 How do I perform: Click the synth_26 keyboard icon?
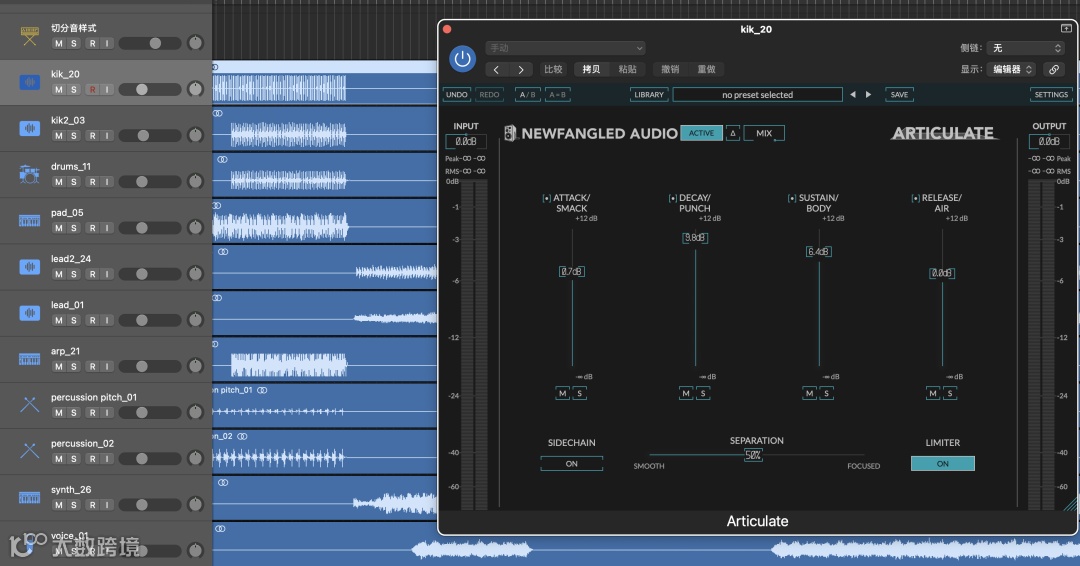click(x=29, y=497)
